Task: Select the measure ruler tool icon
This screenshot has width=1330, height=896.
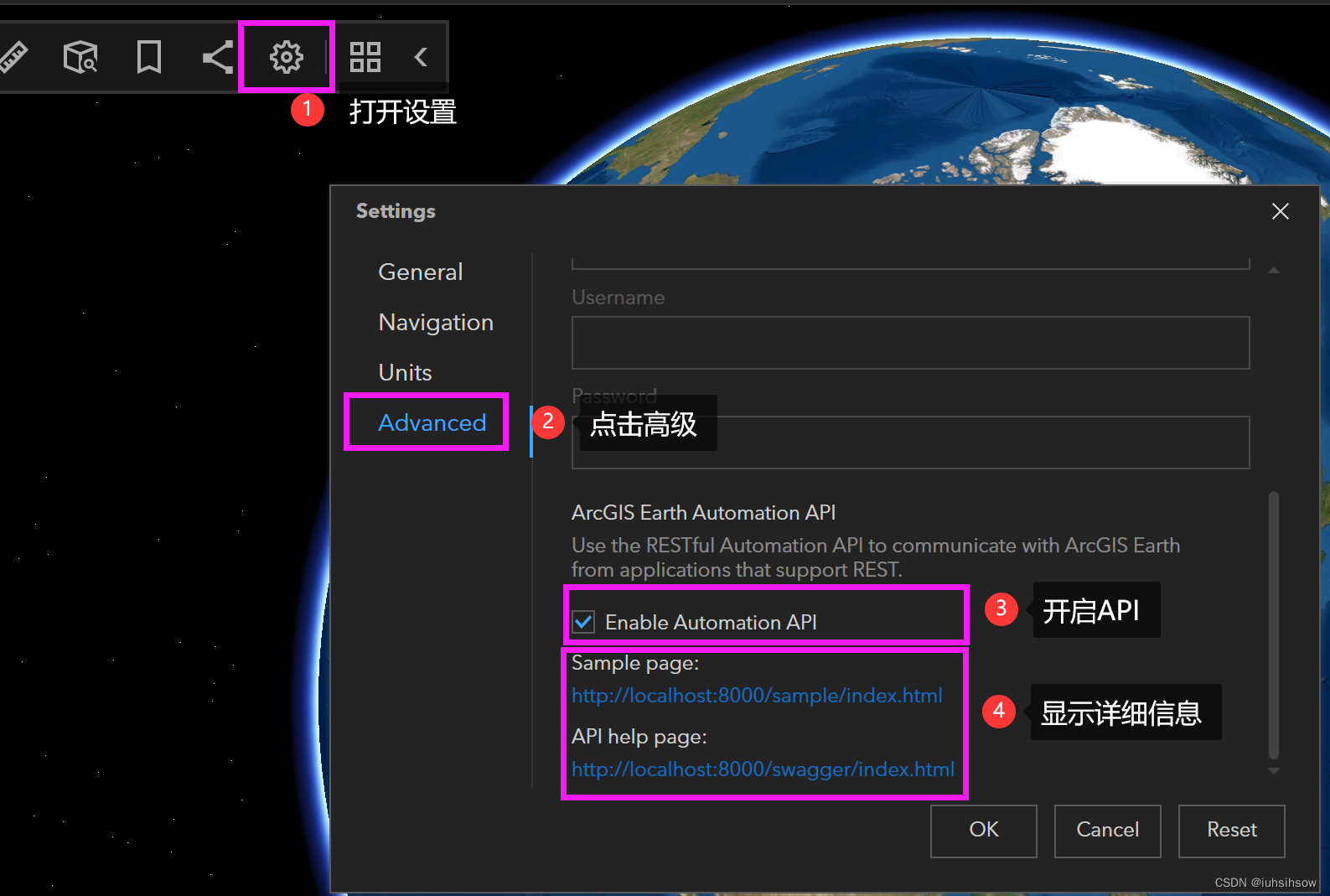Action: point(12,57)
